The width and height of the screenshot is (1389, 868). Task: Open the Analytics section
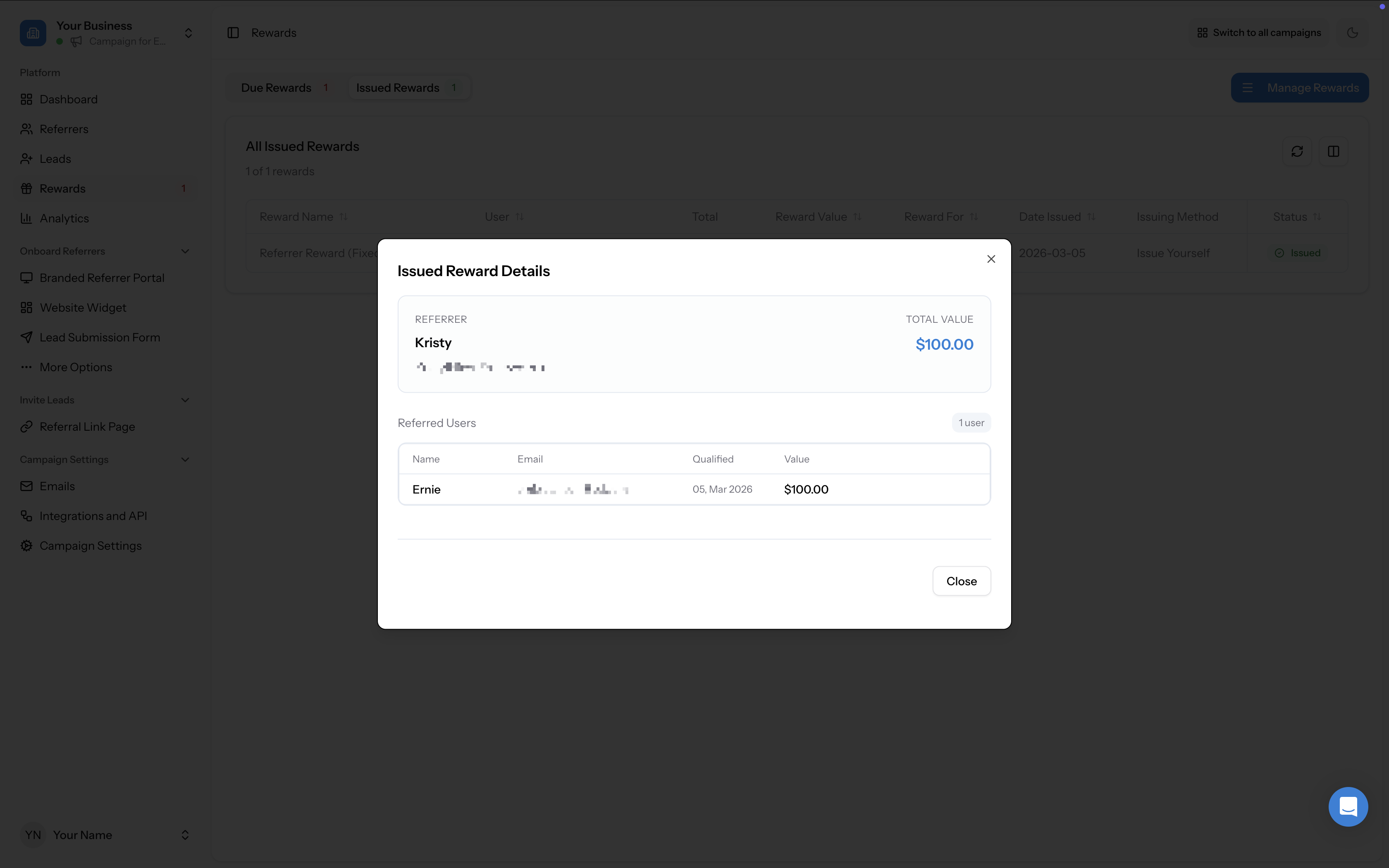click(65, 218)
